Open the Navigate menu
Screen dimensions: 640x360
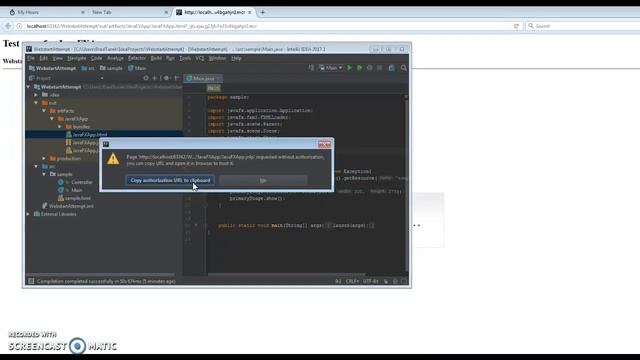click(76, 58)
